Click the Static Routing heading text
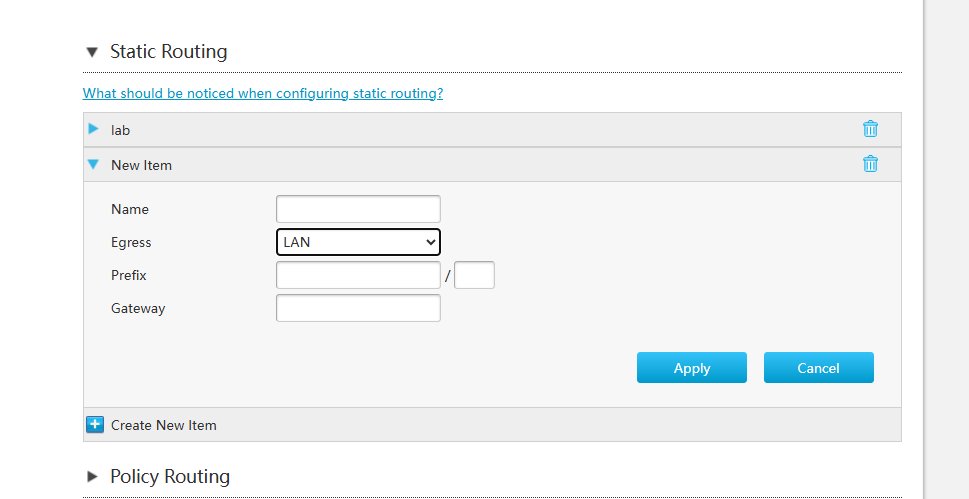The height and width of the screenshot is (499, 969). tap(169, 51)
